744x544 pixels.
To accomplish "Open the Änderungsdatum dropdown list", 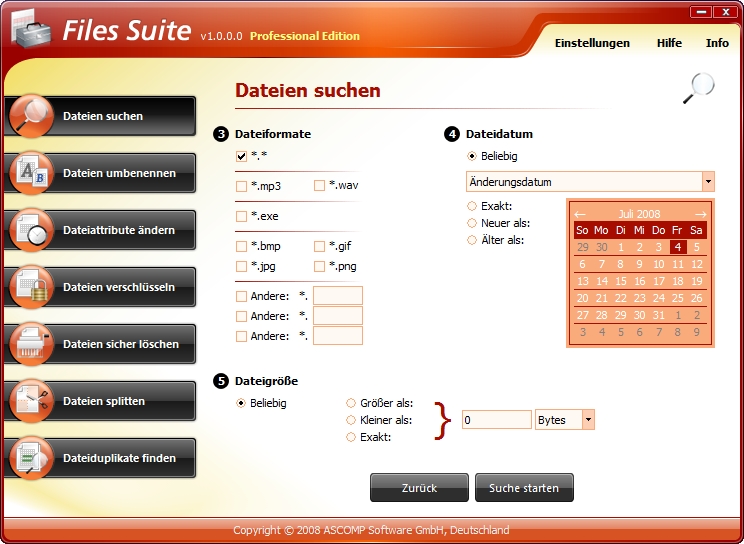I will coord(708,182).
